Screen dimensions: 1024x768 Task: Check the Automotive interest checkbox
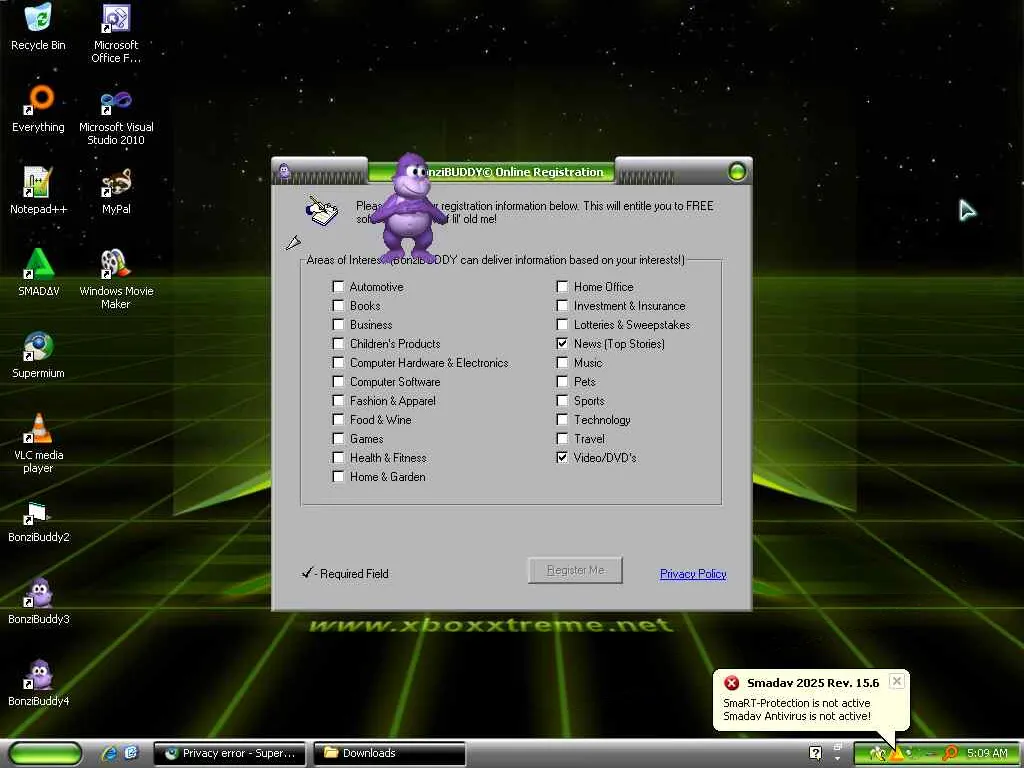point(338,286)
